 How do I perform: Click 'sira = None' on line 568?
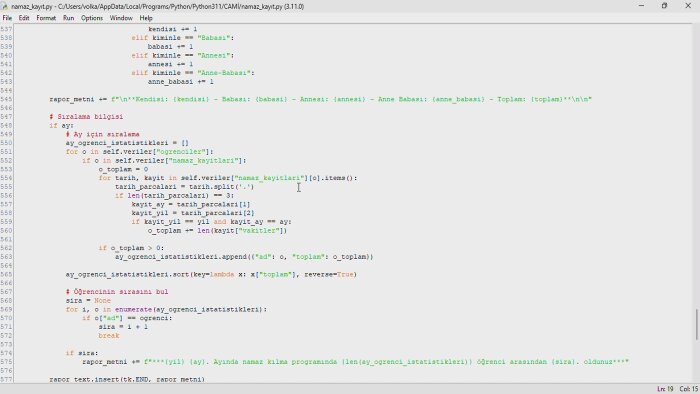click(x=88, y=301)
